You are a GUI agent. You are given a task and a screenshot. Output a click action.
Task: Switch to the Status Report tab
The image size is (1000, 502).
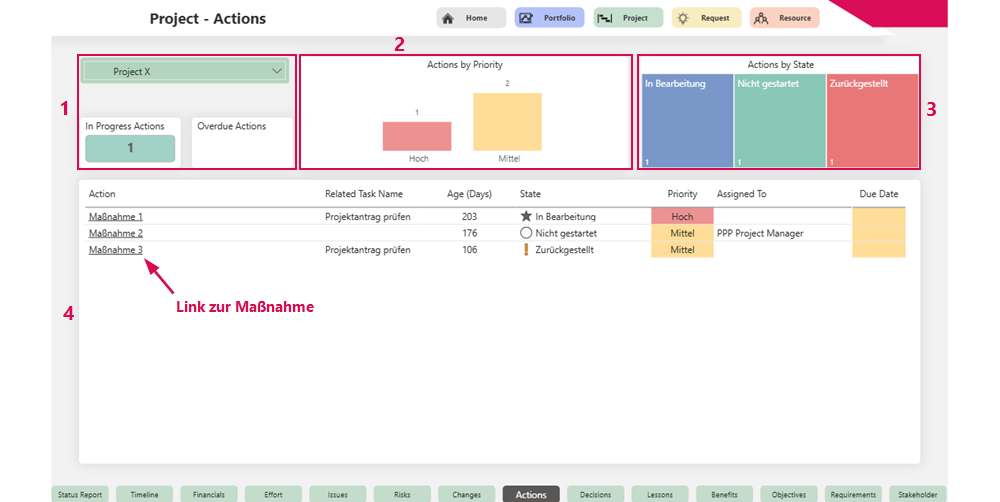tap(81, 494)
